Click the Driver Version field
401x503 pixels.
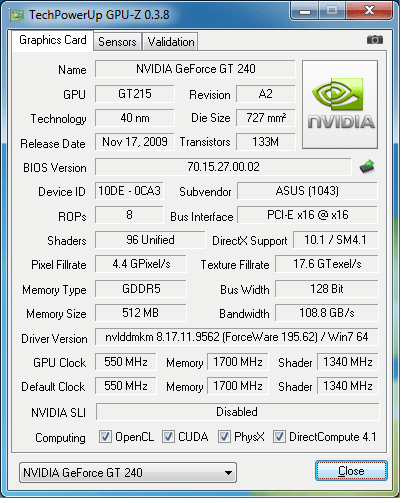coord(237,337)
